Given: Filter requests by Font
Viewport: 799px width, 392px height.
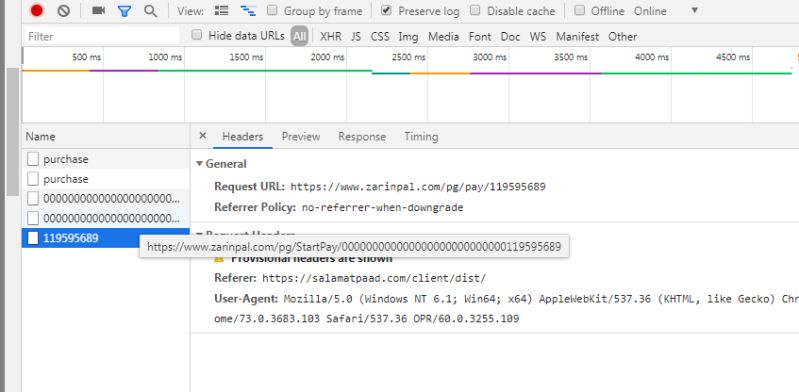Looking at the screenshot, I should (480, 37).
